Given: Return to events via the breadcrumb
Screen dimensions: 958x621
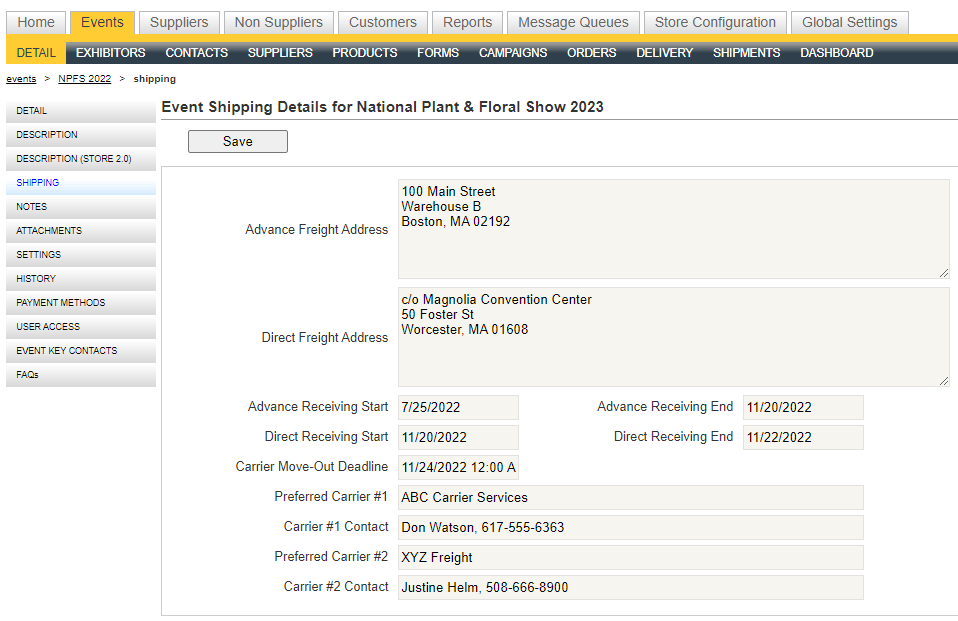Looking at the screenshot, I should [21, 78].
